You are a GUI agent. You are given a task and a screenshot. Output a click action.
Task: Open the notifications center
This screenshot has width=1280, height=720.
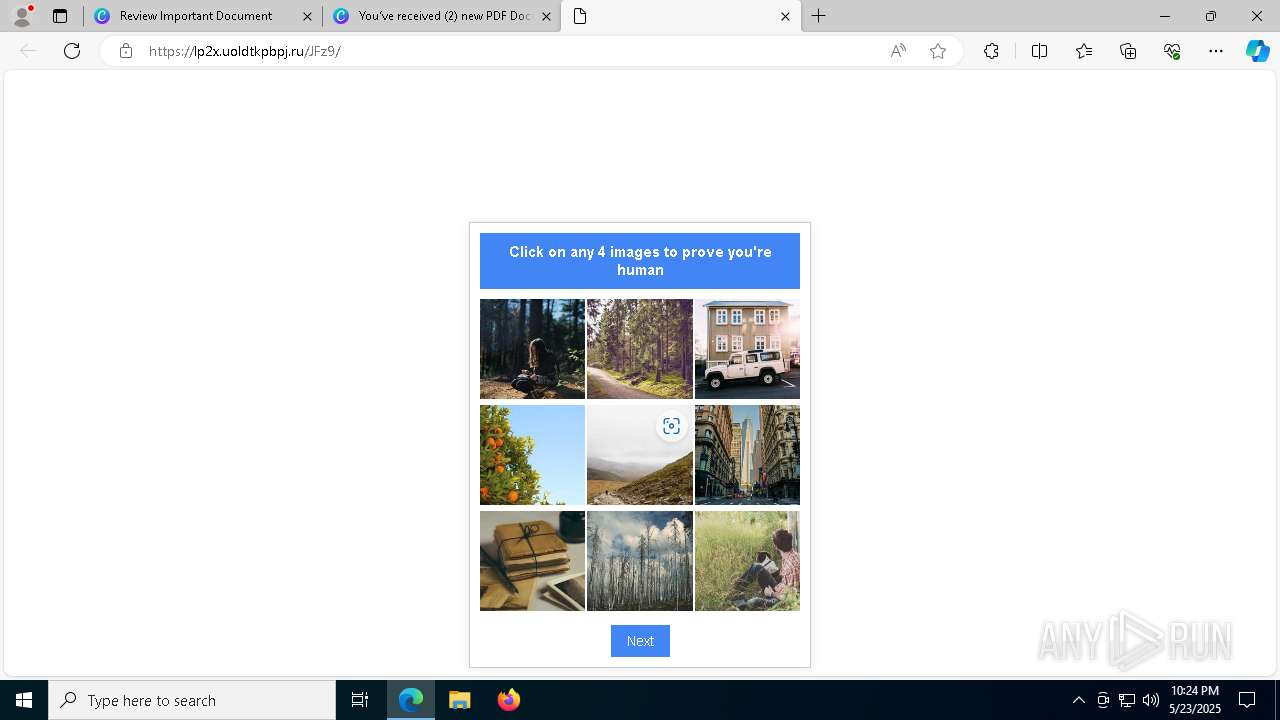point(1247,700)
